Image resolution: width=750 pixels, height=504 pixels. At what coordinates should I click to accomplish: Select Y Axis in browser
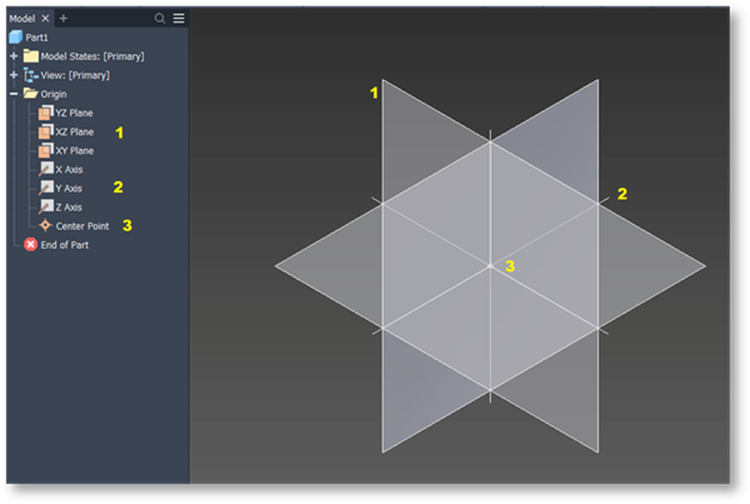68,188
